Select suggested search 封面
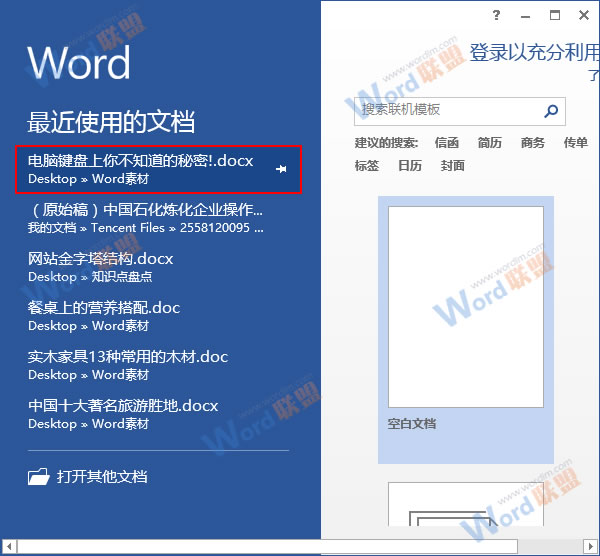 (x=453, y=166)
